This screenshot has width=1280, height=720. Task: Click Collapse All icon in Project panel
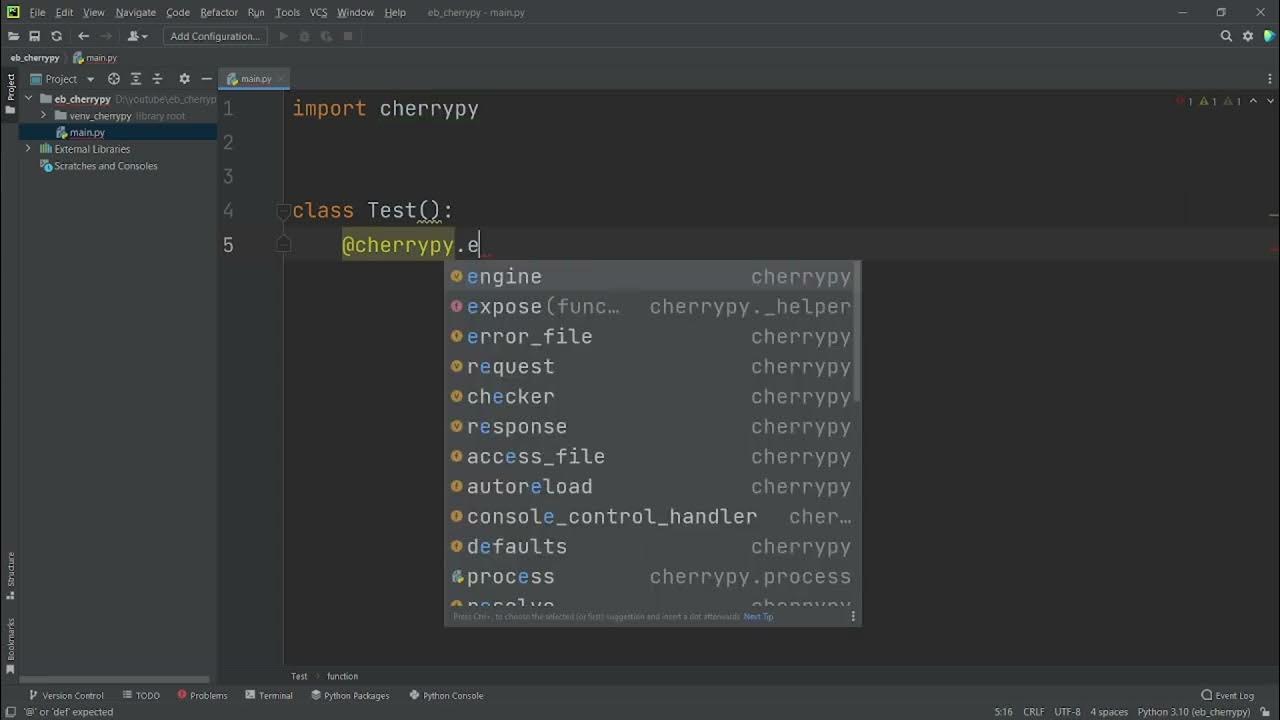coord(159,79)
